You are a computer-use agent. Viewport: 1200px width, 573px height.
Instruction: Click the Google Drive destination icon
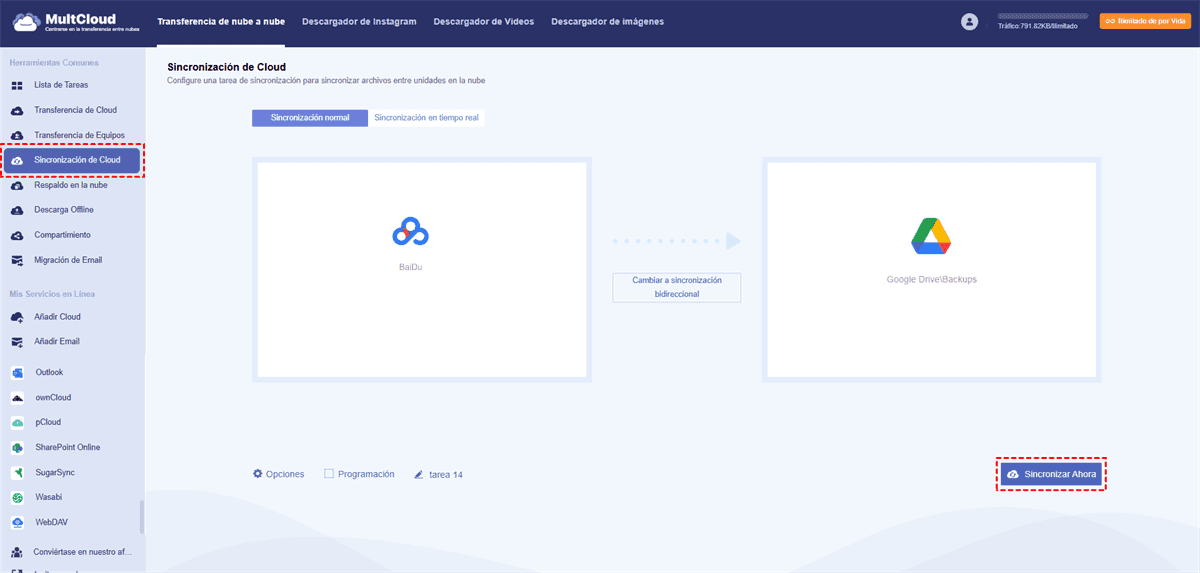point(931,234)
